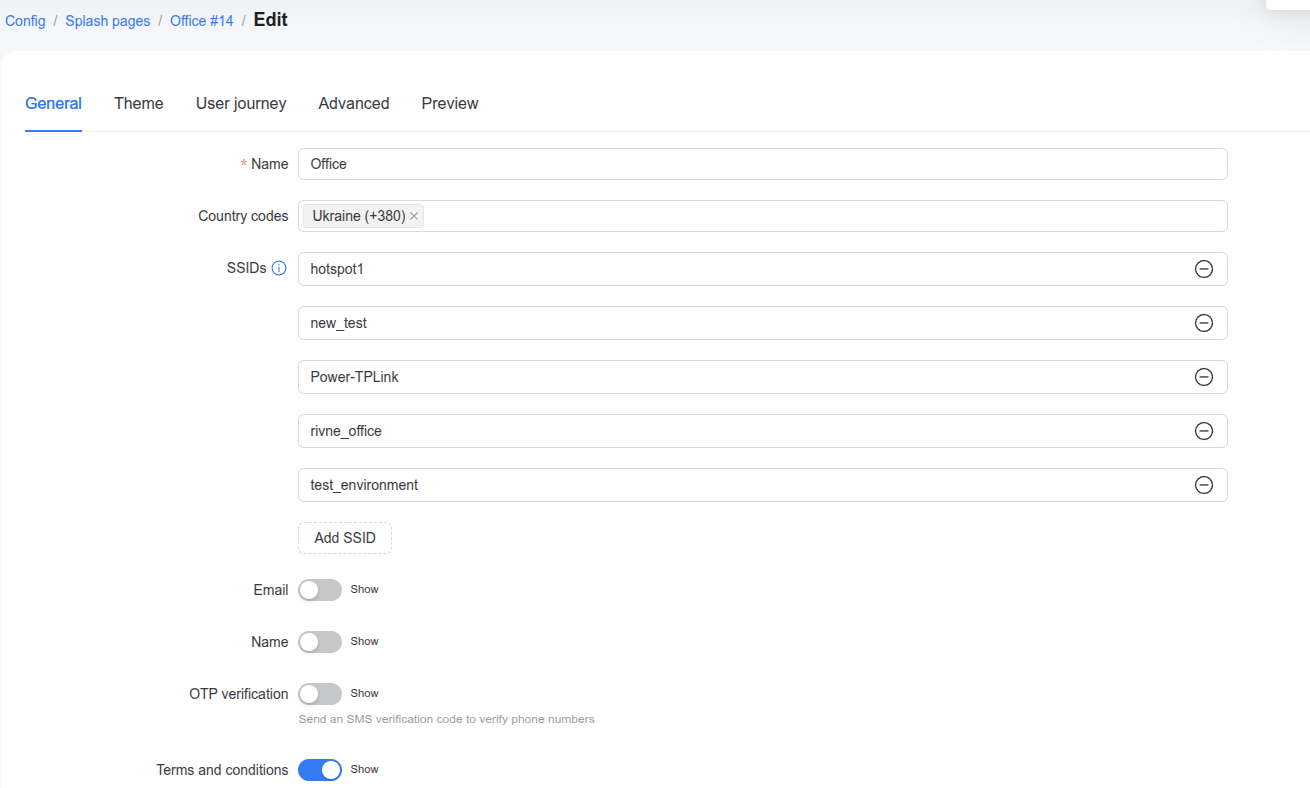Click the SSIDs info icon

(x=279, y=268)
